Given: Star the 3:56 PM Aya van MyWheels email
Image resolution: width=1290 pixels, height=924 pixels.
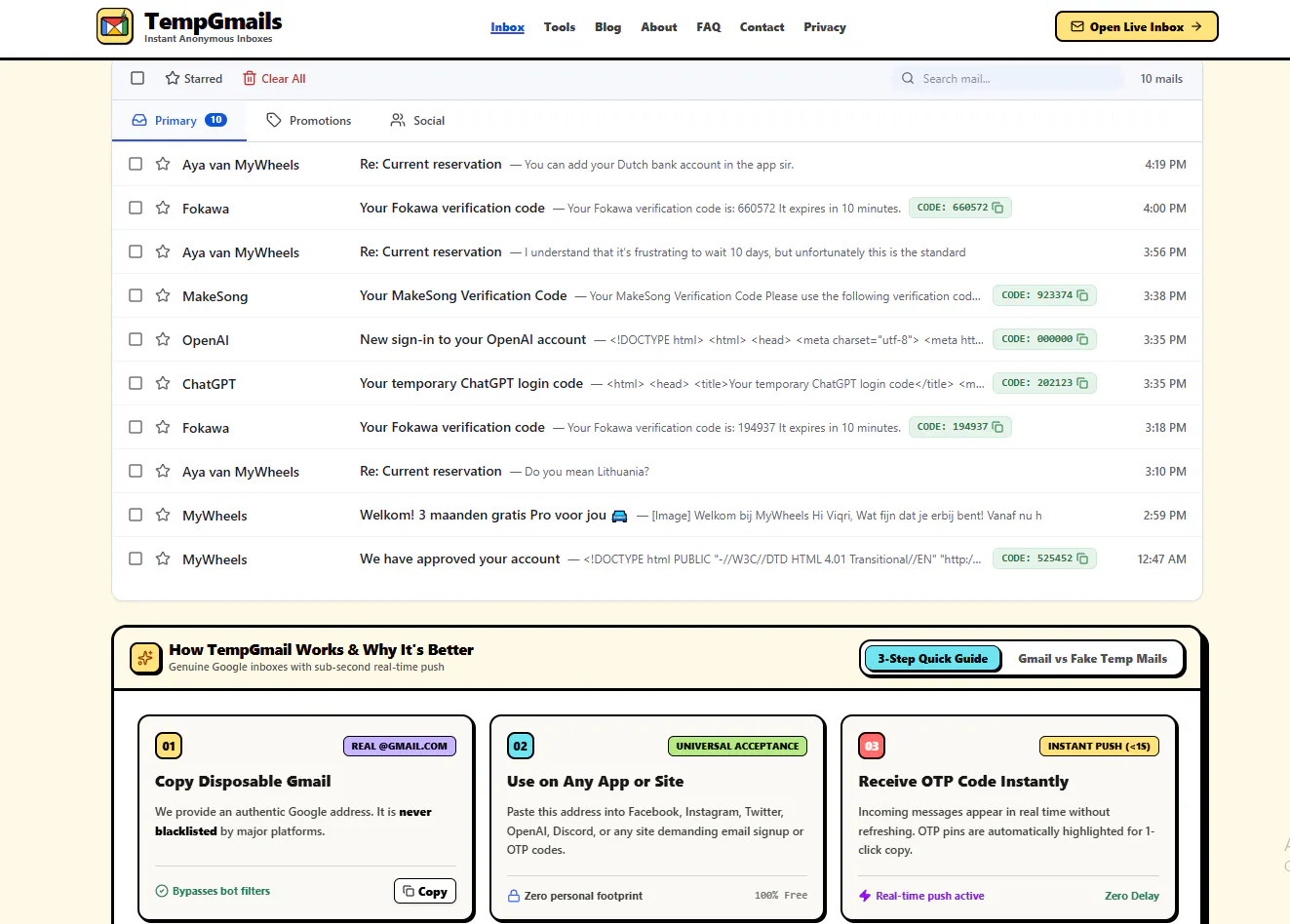Looking at the screenshot, I should 163,251.
